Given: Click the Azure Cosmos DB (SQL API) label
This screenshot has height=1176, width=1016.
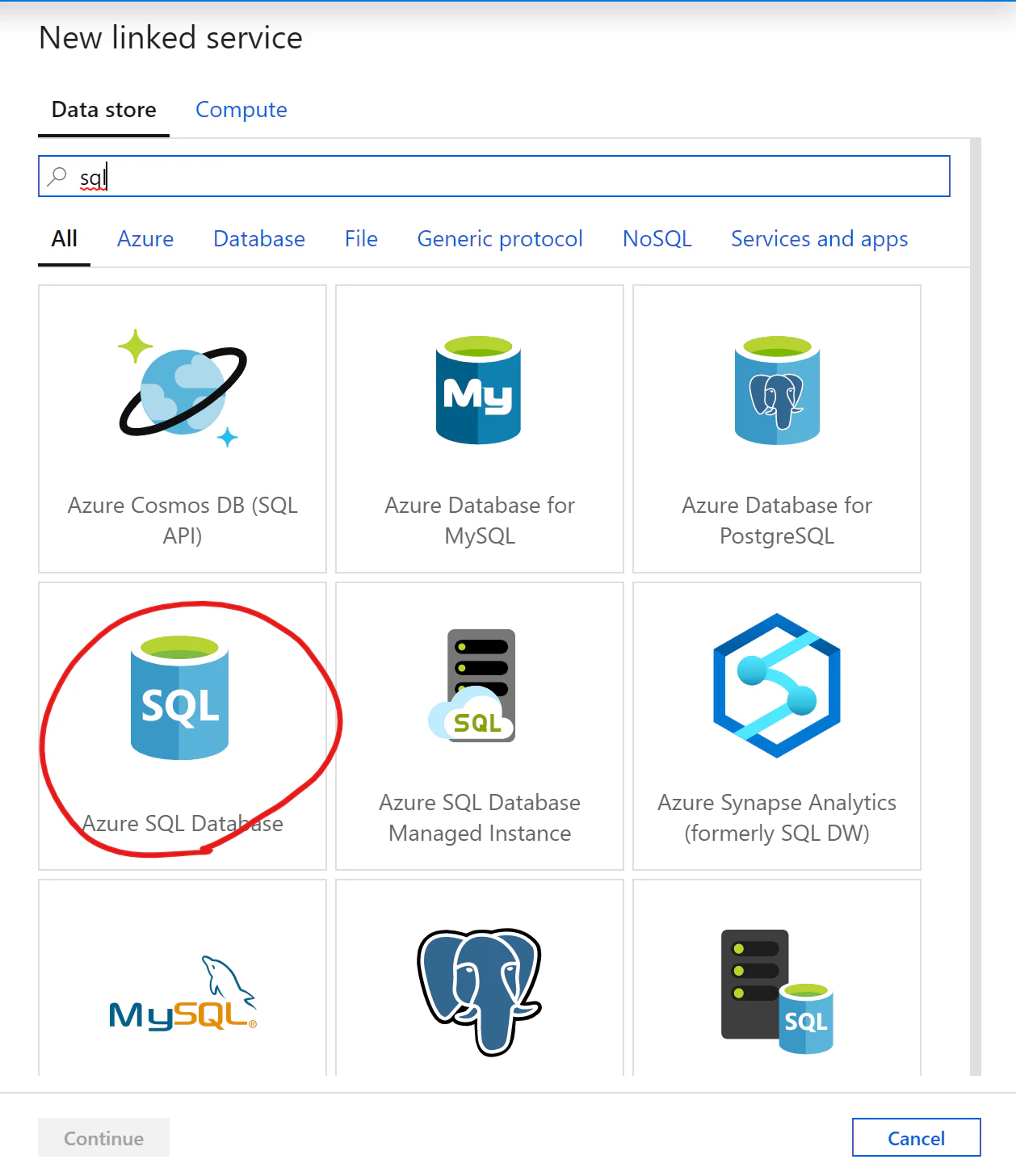Looking at the screenshot, I should point(183,520).
